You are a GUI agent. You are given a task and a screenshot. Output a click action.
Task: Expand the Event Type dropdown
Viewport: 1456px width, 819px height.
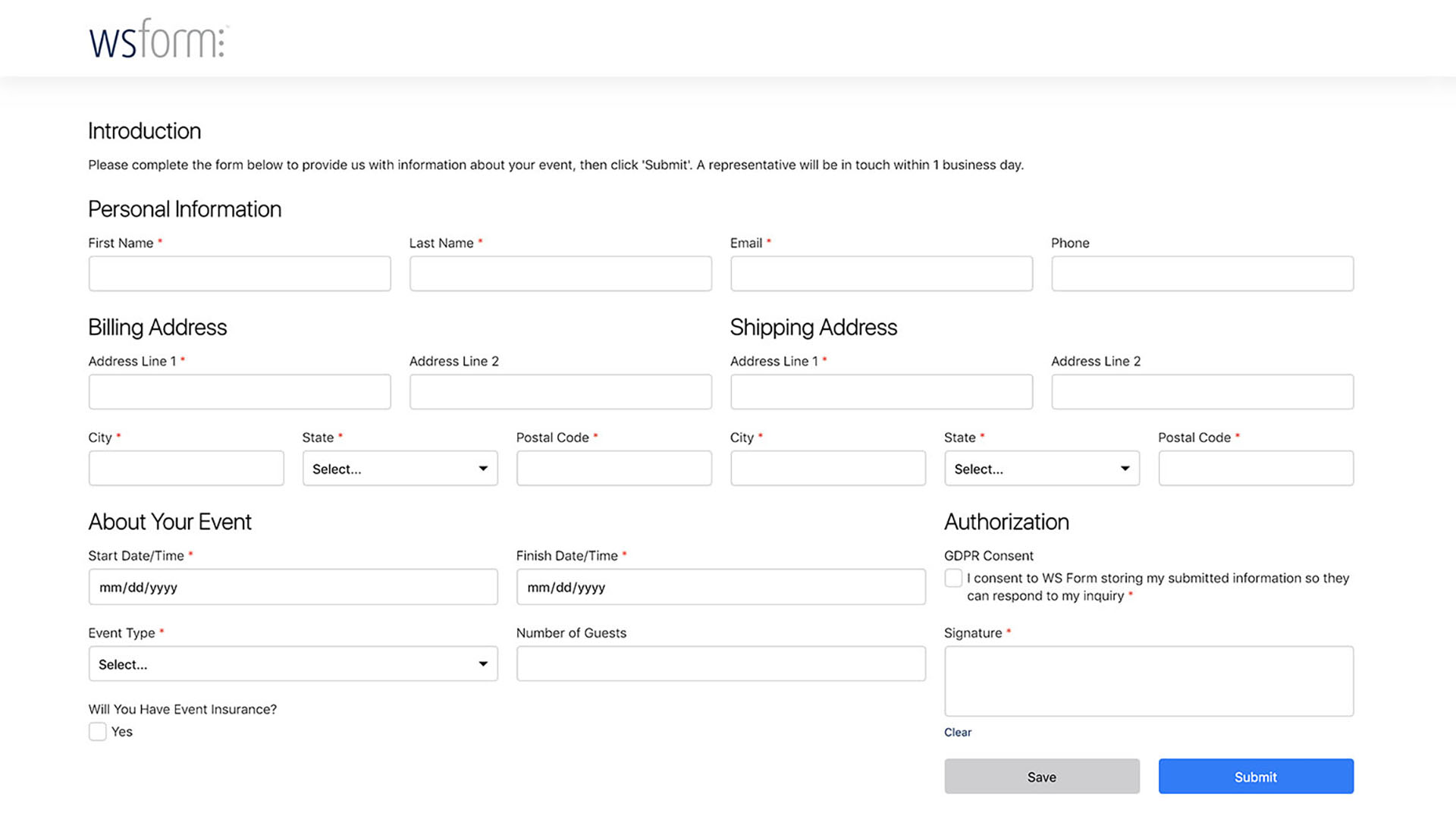tap(293, 664)
